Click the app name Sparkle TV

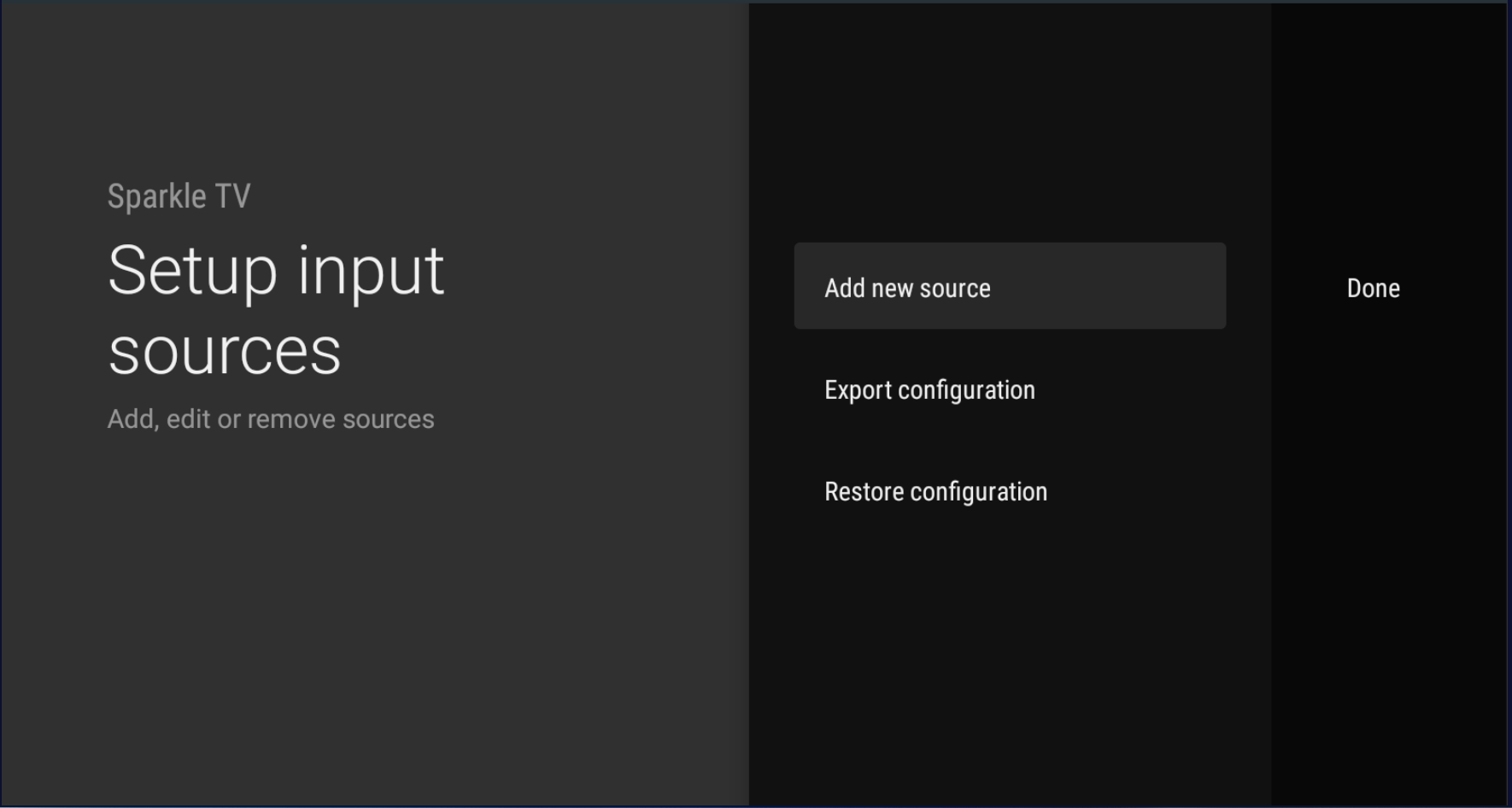[179, 196]
